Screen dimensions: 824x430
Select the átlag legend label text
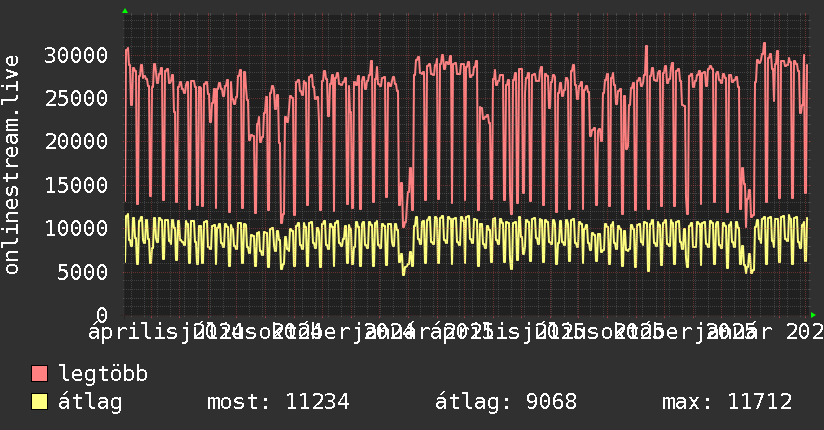90,402
